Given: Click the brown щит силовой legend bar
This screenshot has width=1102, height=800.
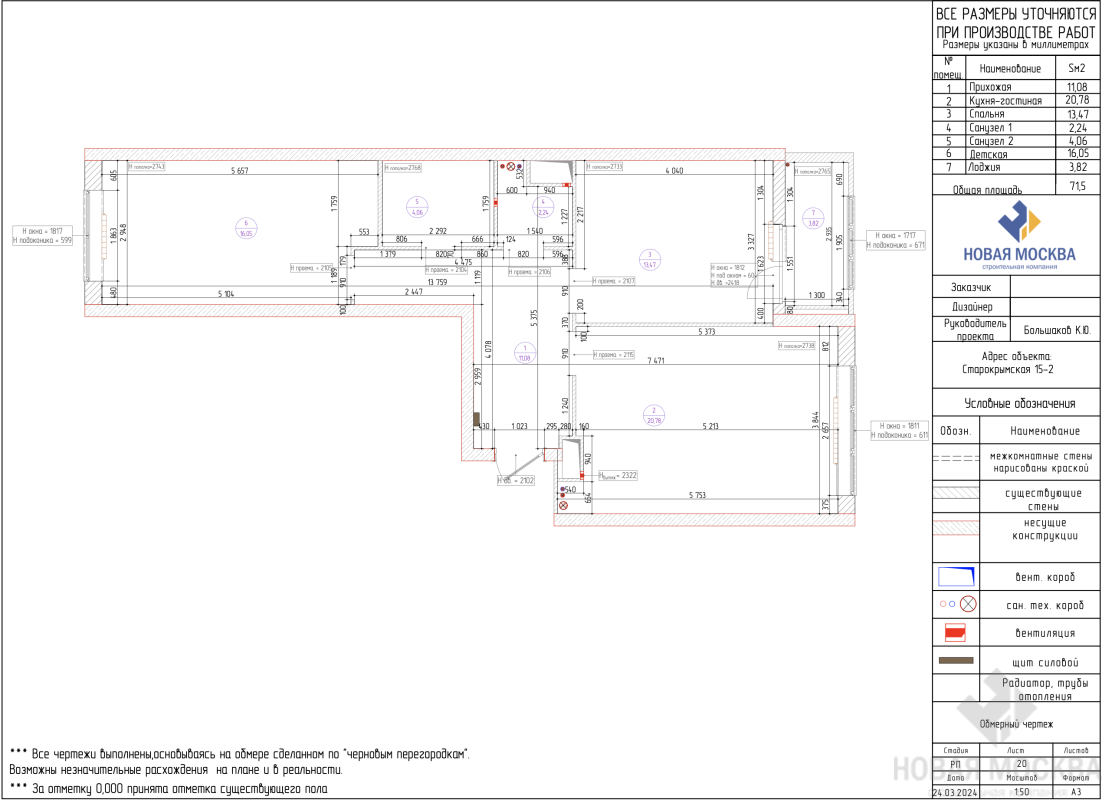Looking at the screenshot, I should point(956,661).
